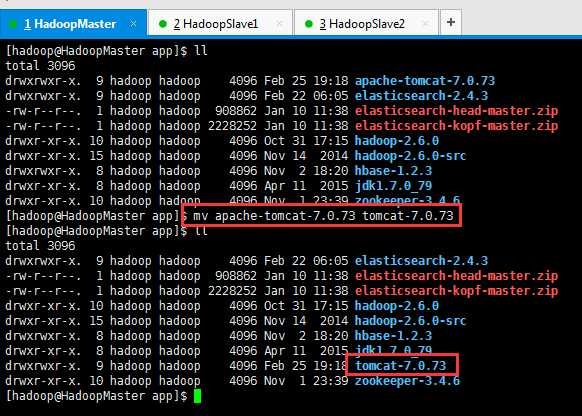Switch to the HadoopSlave2 session tab
The height and width of the screenshot is (416, 582).
(366, 24)
